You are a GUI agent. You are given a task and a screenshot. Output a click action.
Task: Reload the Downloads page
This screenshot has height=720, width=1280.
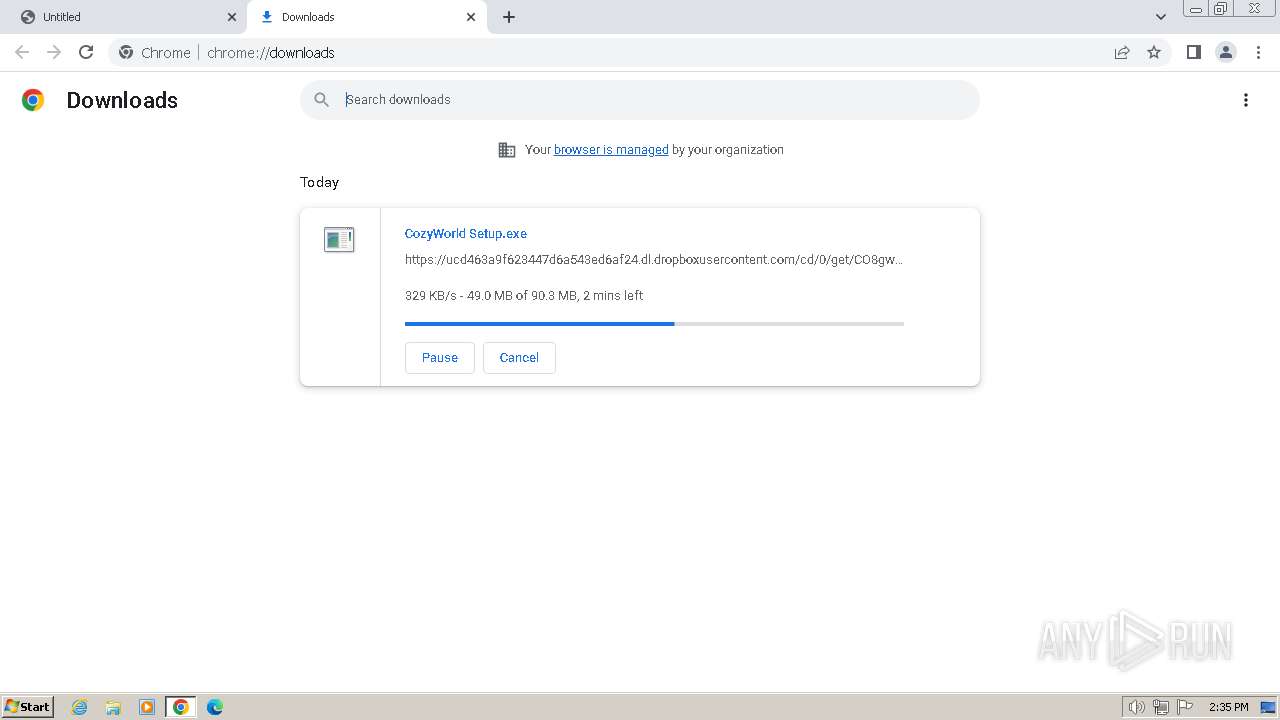86,52
